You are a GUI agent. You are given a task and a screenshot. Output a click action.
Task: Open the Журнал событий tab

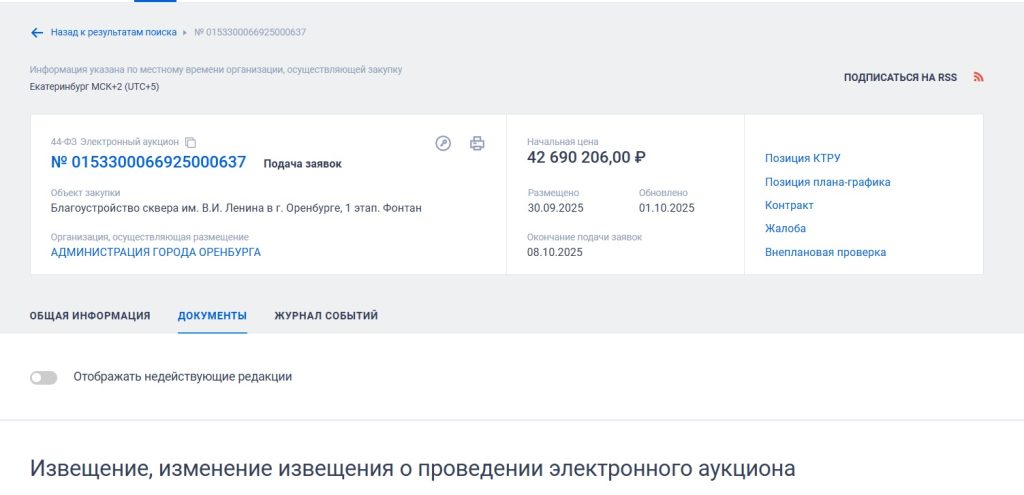click(326, 316)
